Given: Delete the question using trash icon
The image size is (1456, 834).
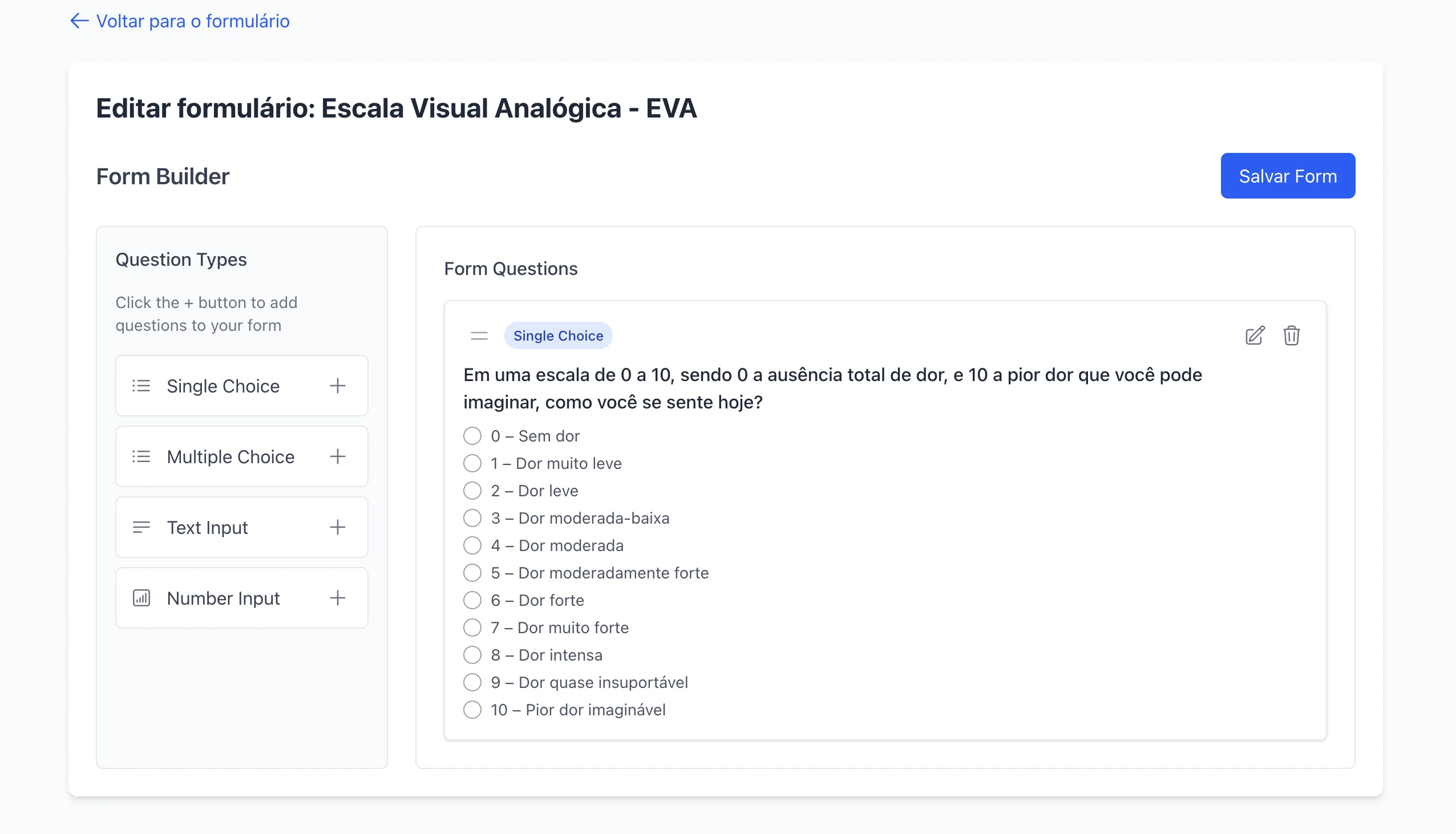Looking at the screenshot, I should point(1291,335).
